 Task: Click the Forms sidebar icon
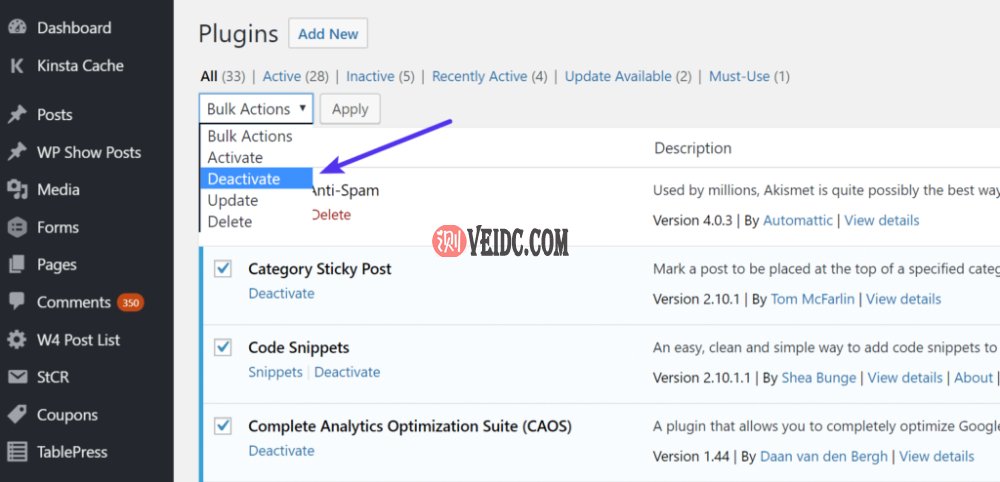[17, 227]
